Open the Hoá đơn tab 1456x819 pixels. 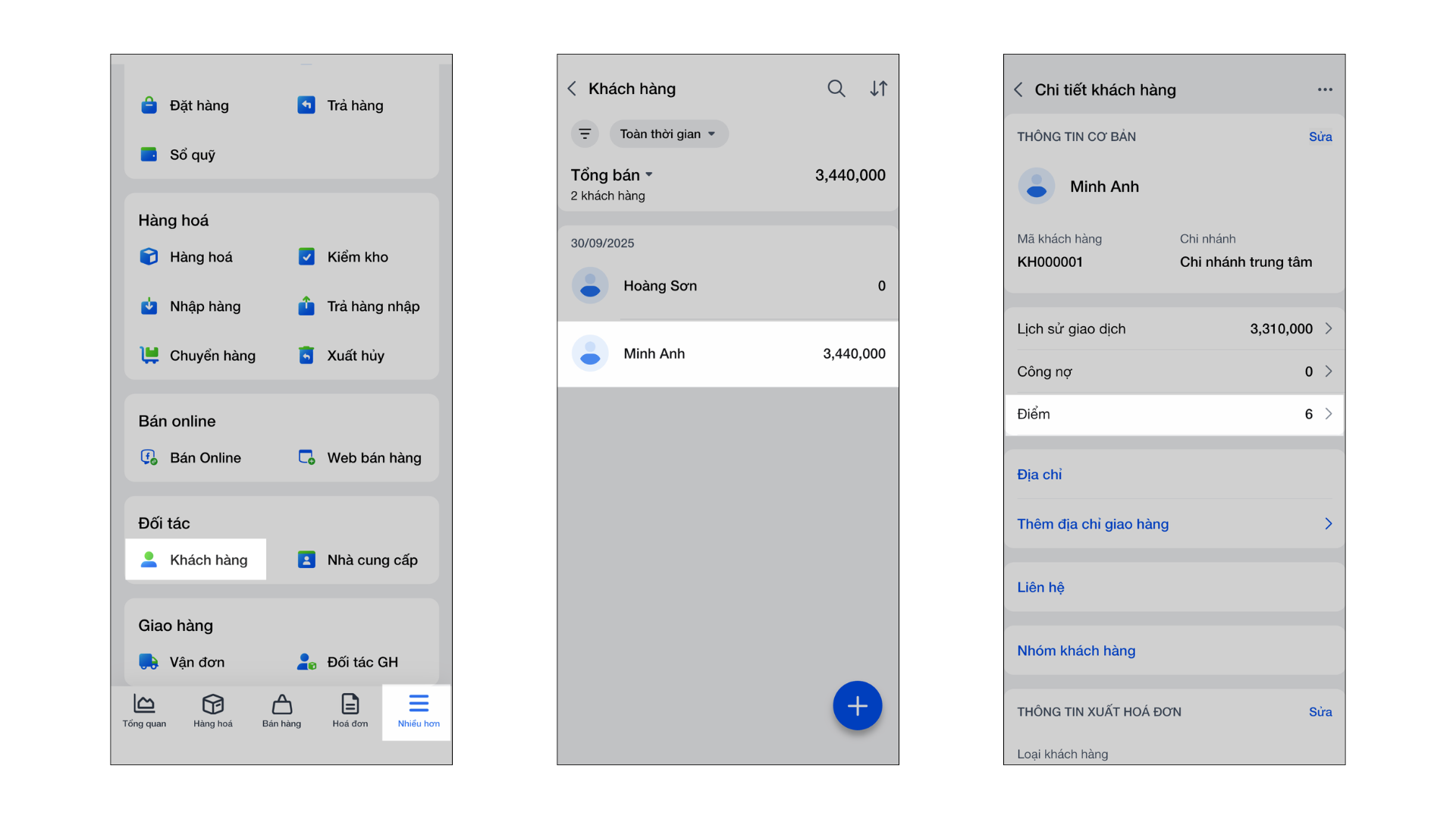pos(350,711)
